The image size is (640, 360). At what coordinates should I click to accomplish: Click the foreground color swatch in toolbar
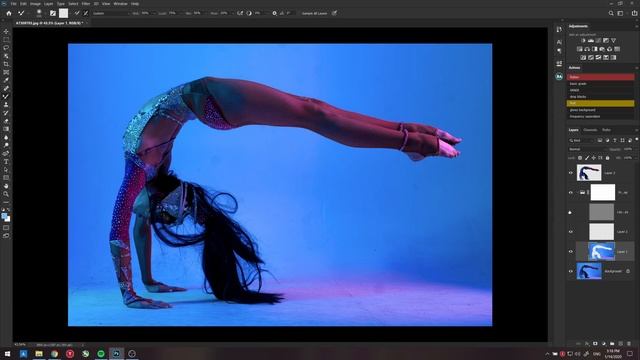[x=4, y=216]
